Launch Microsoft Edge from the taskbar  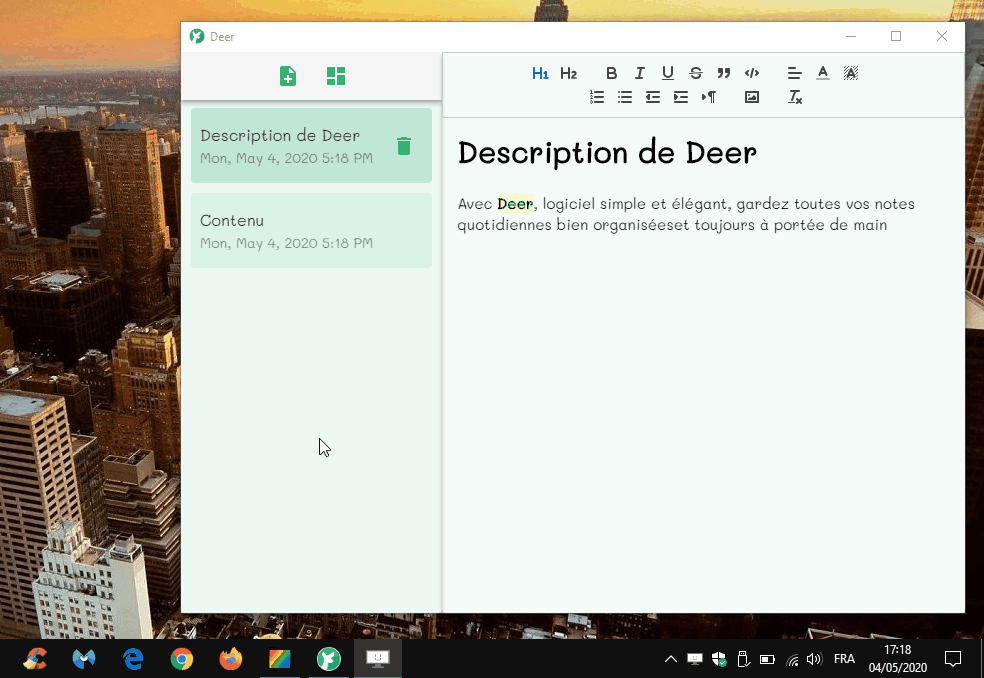(x=133, y=659)
